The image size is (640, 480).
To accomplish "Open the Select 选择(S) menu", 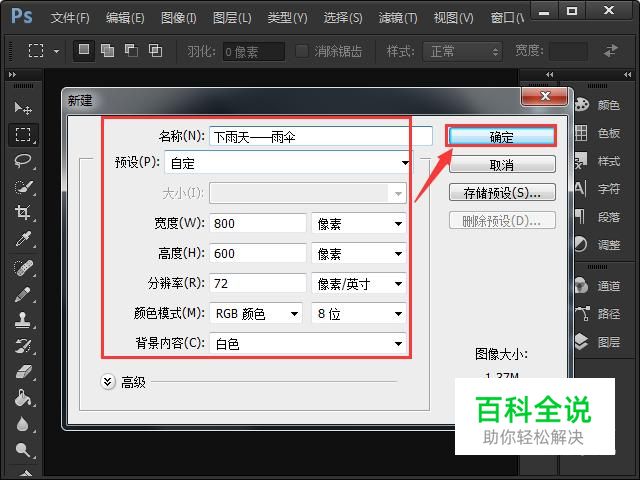I will (342, 18).
